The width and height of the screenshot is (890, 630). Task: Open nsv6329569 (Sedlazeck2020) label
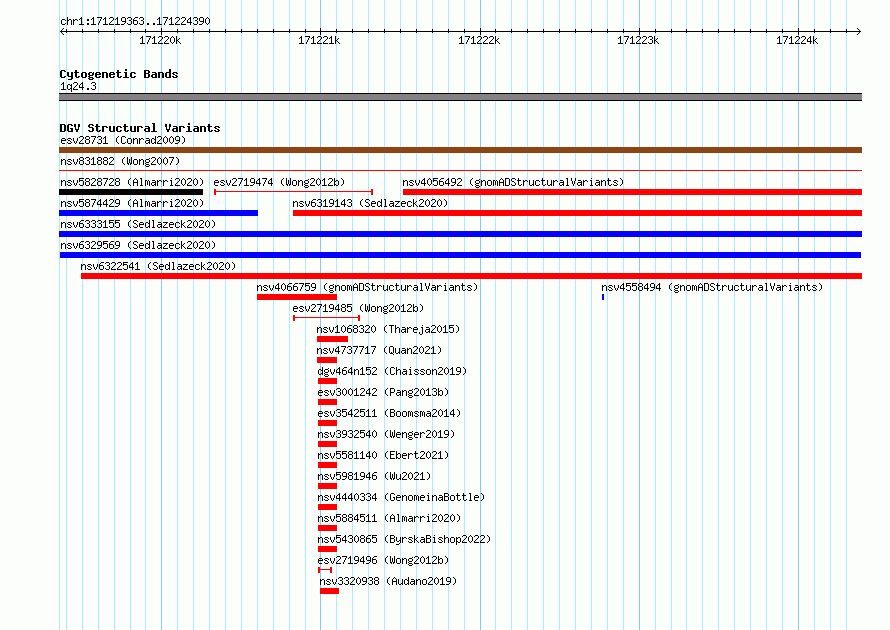click(x=138, y=245)
